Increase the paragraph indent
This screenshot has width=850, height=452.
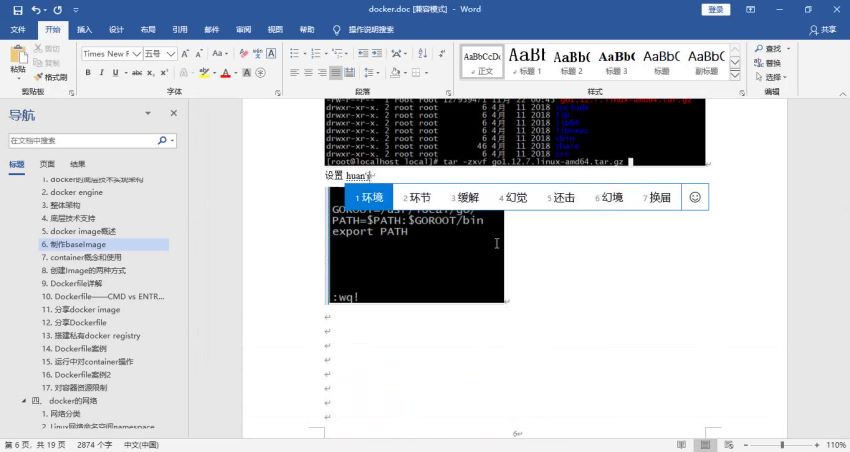377,54
